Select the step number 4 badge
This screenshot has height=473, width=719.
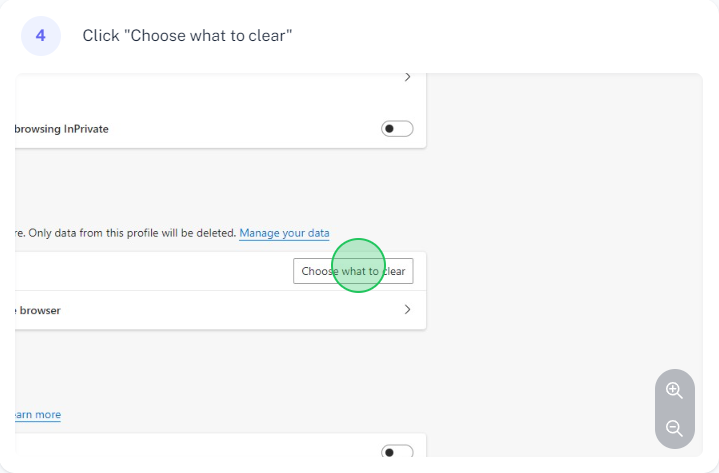tap(41, 36)
